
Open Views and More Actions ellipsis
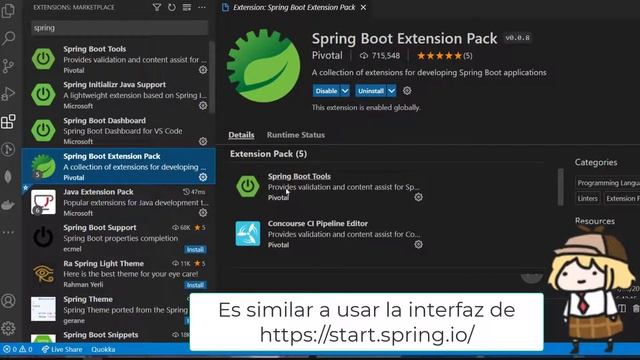tap(202, 7)
